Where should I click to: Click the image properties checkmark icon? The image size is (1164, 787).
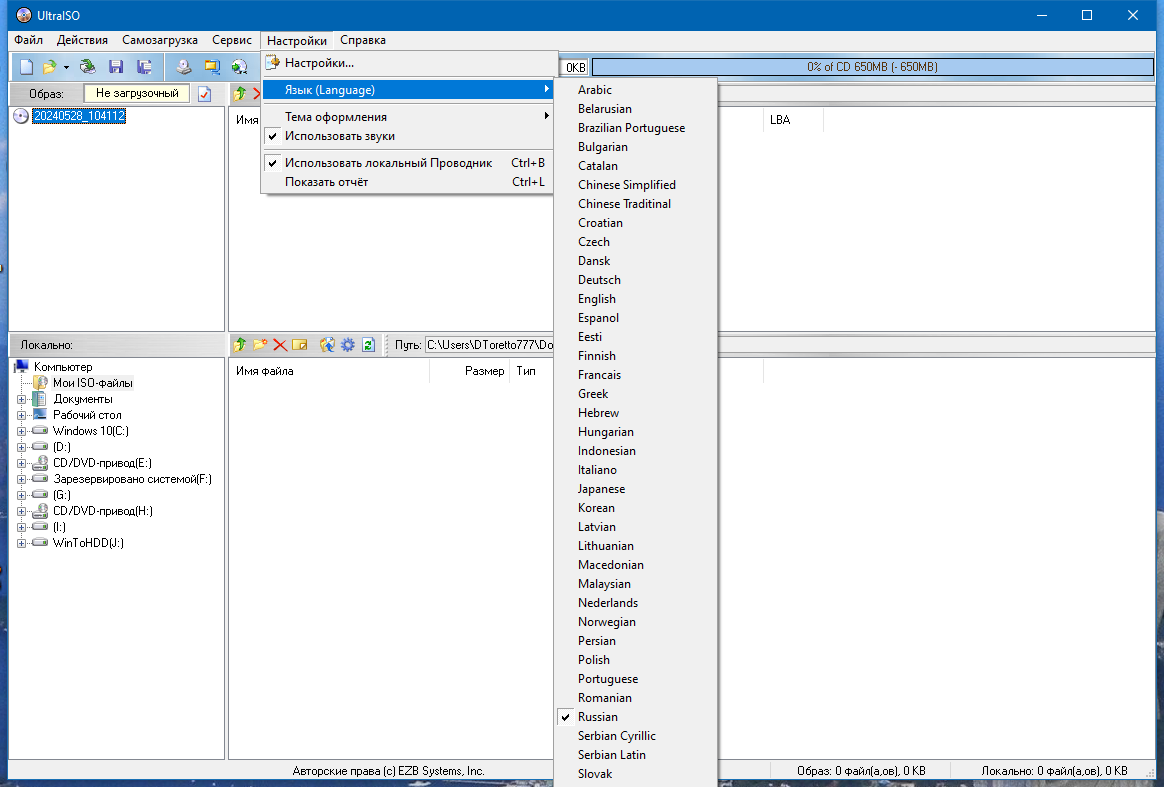(205, 94)
